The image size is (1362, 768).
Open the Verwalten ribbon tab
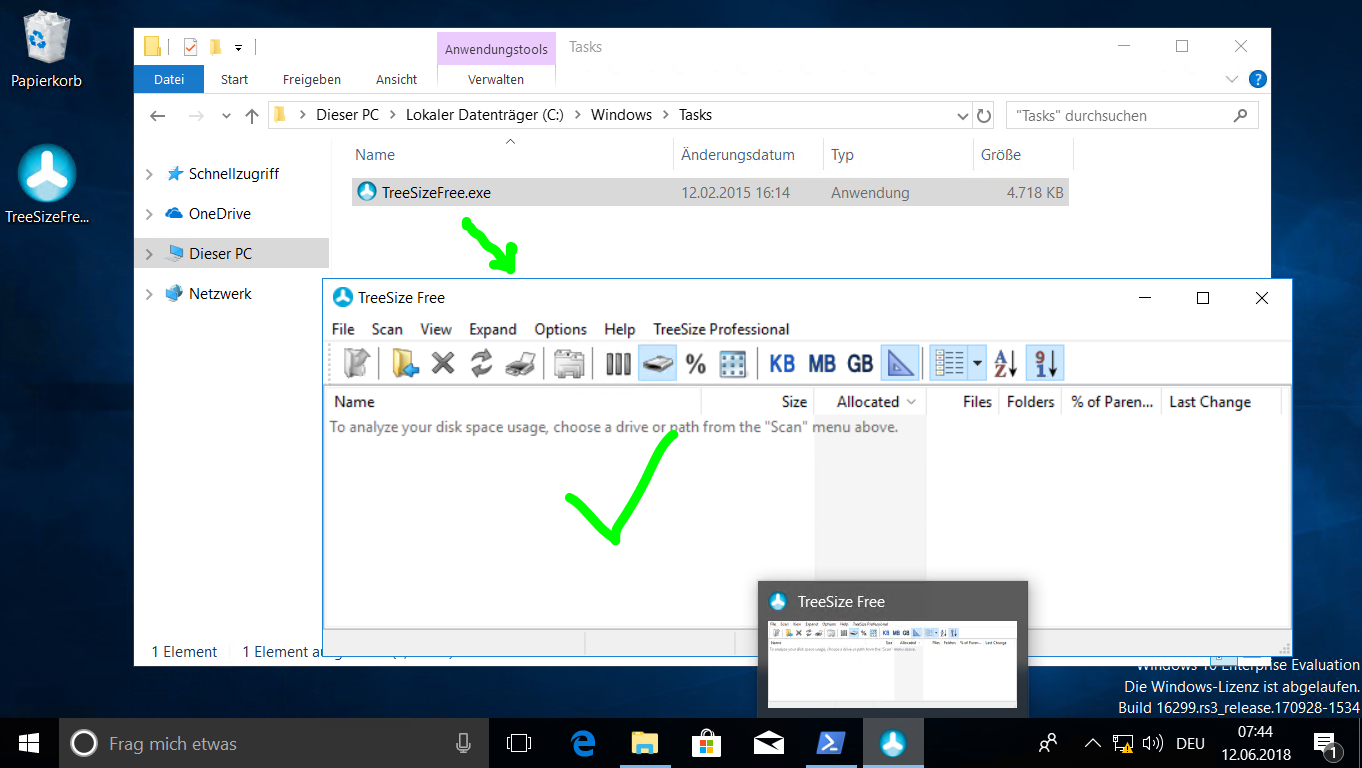click(x=496, y=79)
